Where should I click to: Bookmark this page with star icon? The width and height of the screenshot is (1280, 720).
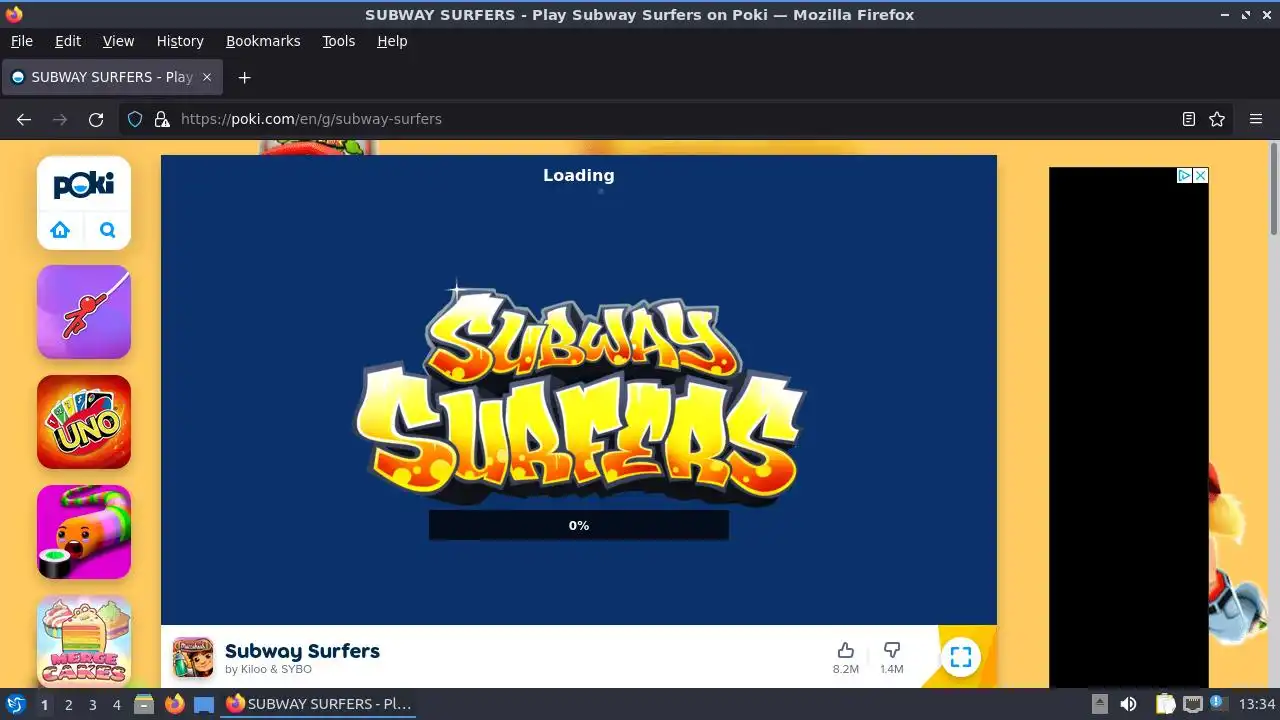(x=1217, y=119)
